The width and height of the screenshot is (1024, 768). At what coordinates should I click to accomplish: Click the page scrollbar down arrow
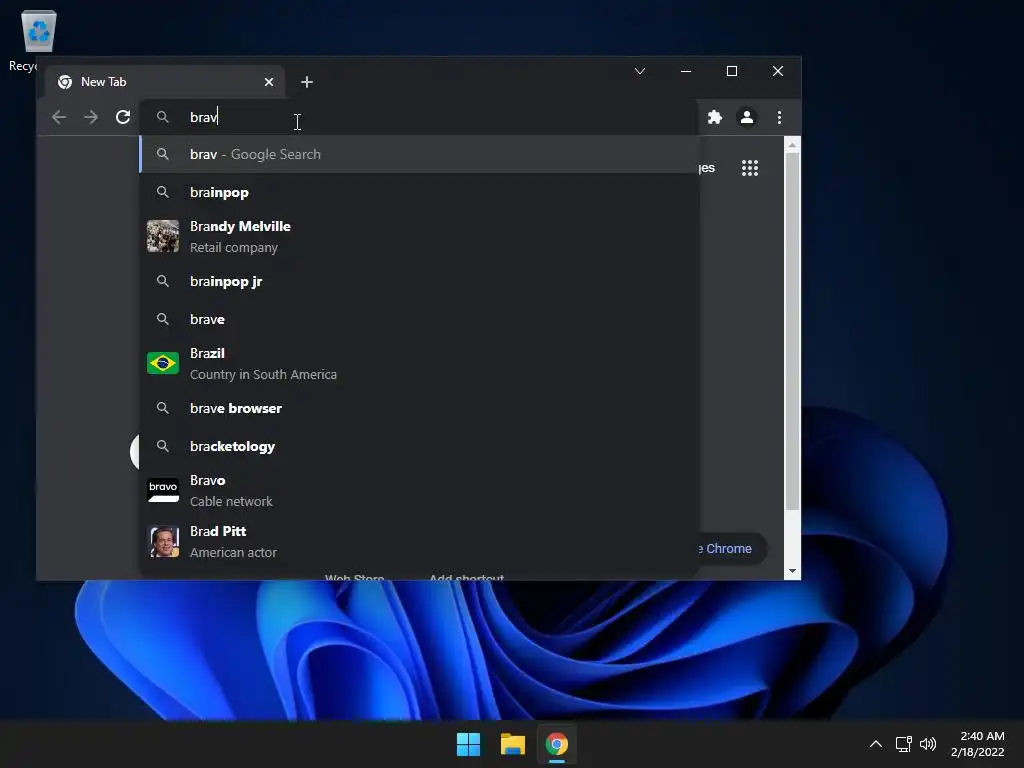[x=792, y=571]
